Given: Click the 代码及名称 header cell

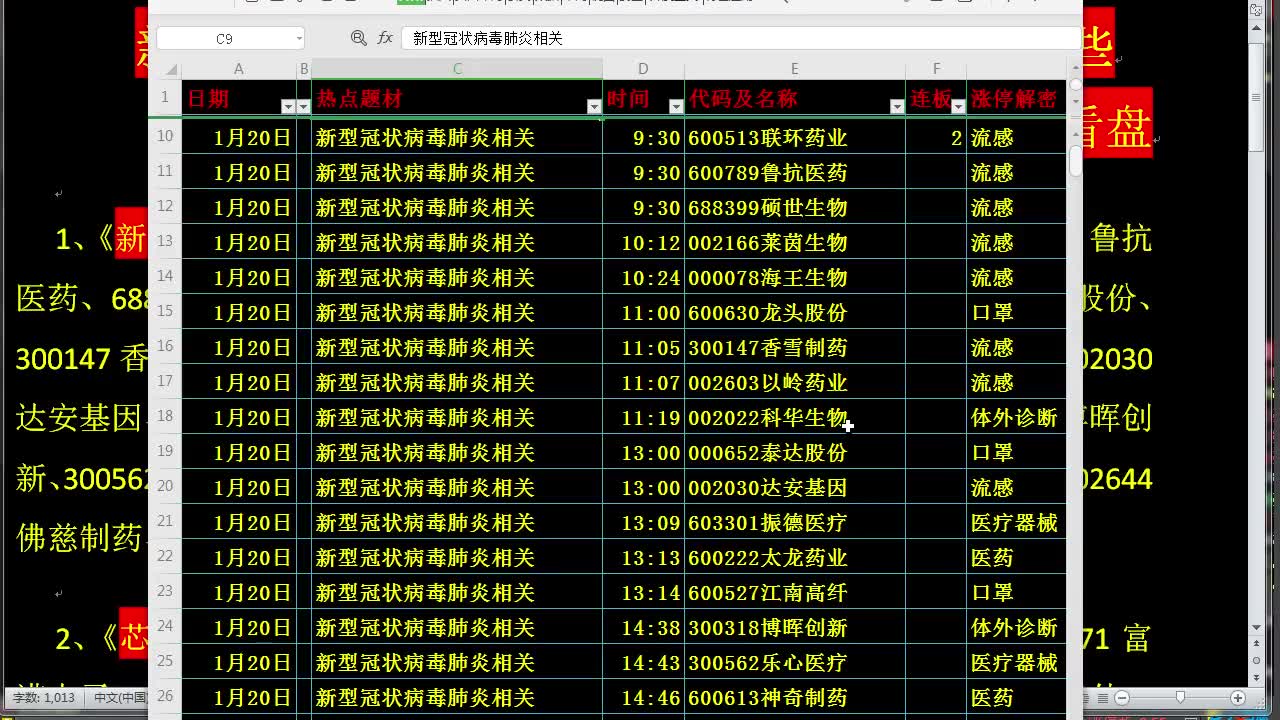Looking at the screenshot, I should point(795,98).
